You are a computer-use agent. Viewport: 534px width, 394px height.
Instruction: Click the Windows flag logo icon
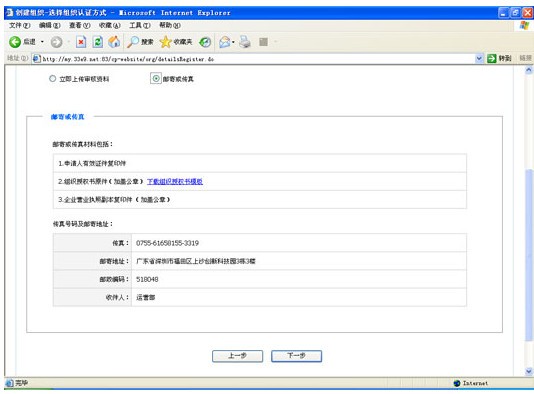[x=524, y=25]
